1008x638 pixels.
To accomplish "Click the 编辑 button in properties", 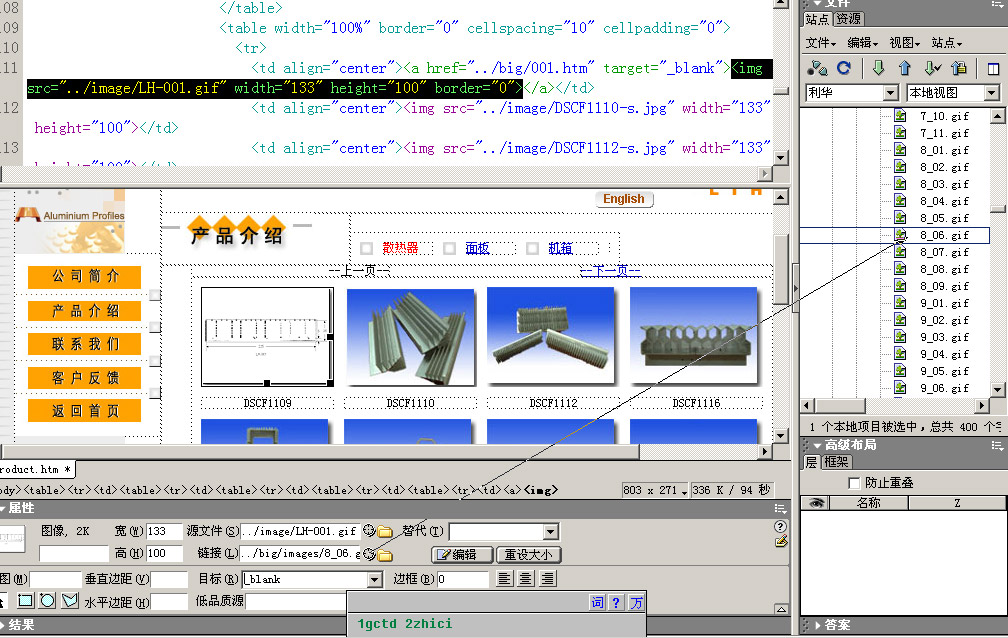I will (x=462, y=554).
